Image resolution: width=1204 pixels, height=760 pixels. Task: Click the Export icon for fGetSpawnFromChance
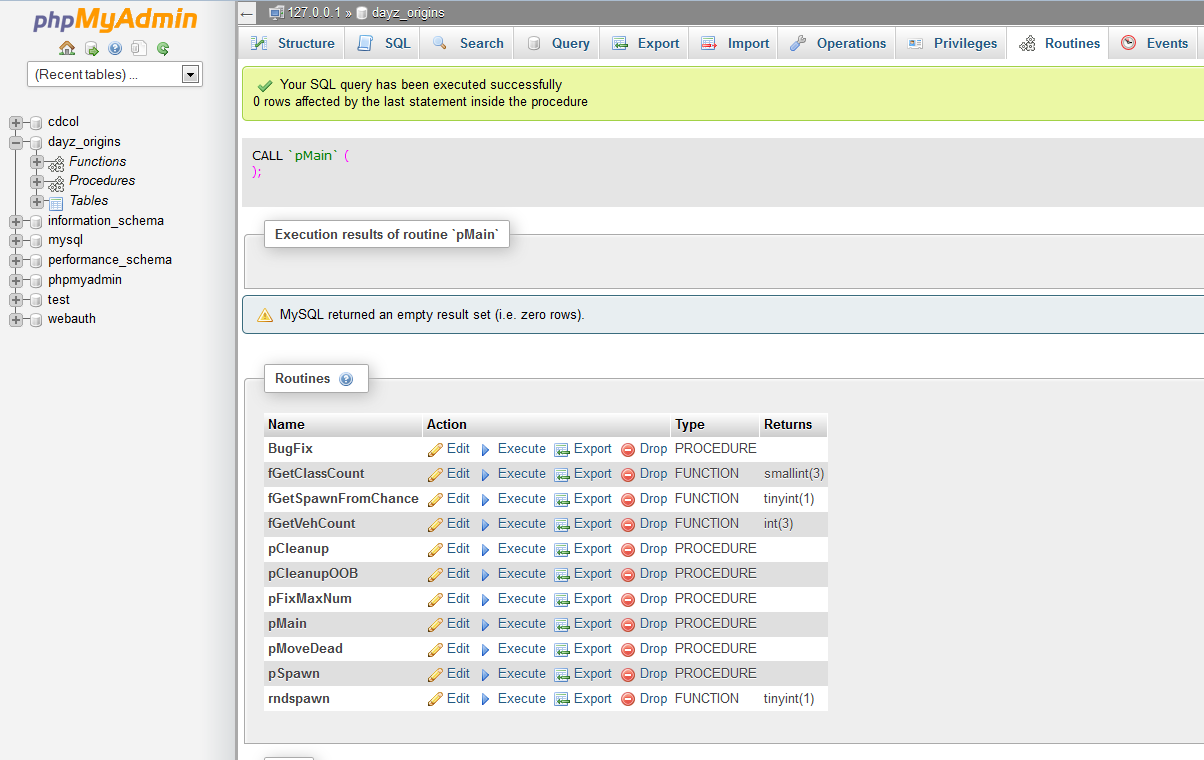(562, 500)
